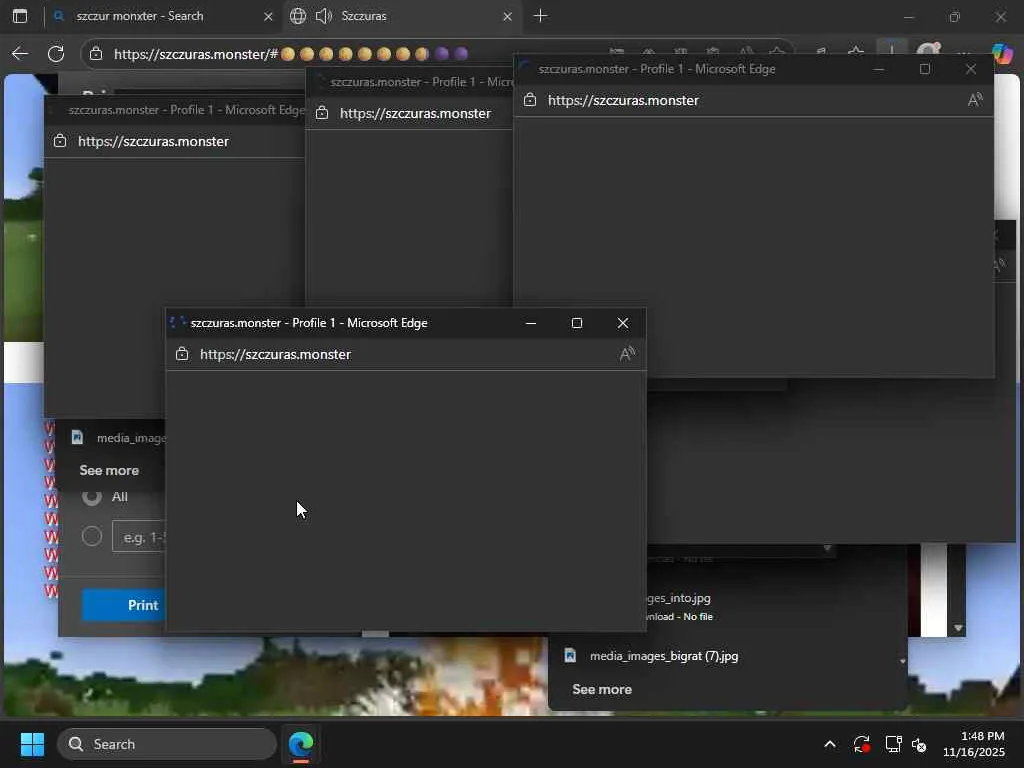Click file icon beside media_images_bigrat (7).jpg
The width and height of the screenshot is (1024, 768).
tap(570, 655)
